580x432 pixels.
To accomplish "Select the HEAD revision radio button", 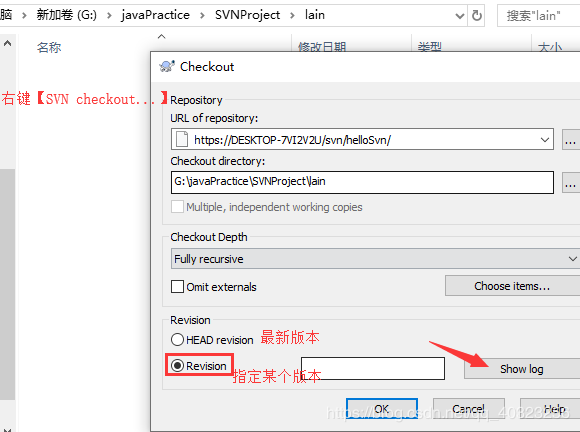I will point(177,339).
